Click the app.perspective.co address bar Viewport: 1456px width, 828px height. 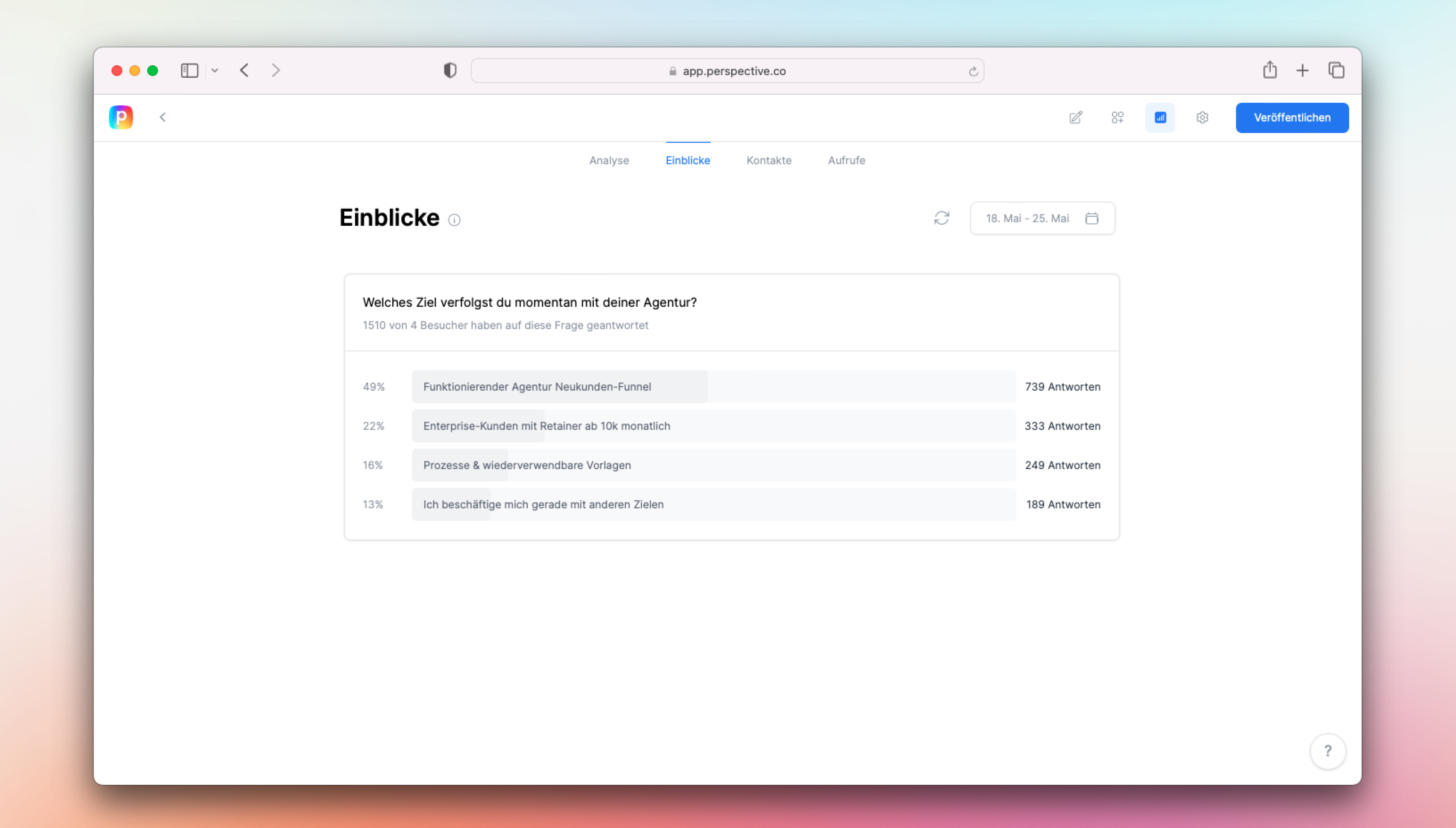tap(727, 71)
